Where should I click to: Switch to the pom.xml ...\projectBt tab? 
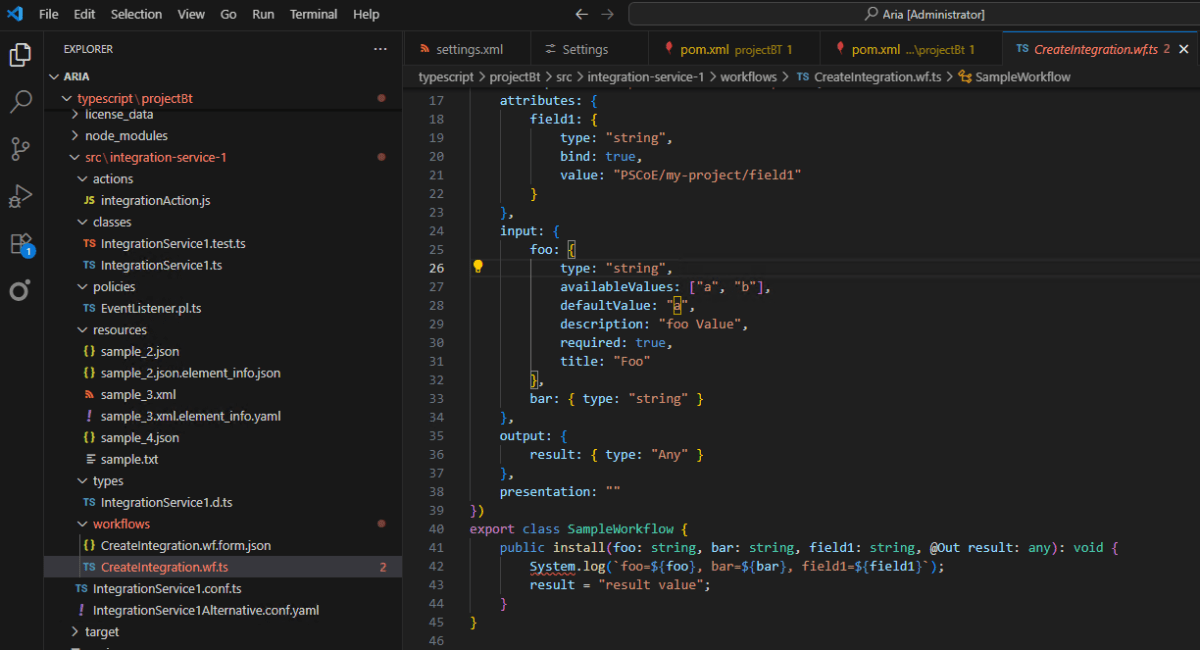(911, 49)
